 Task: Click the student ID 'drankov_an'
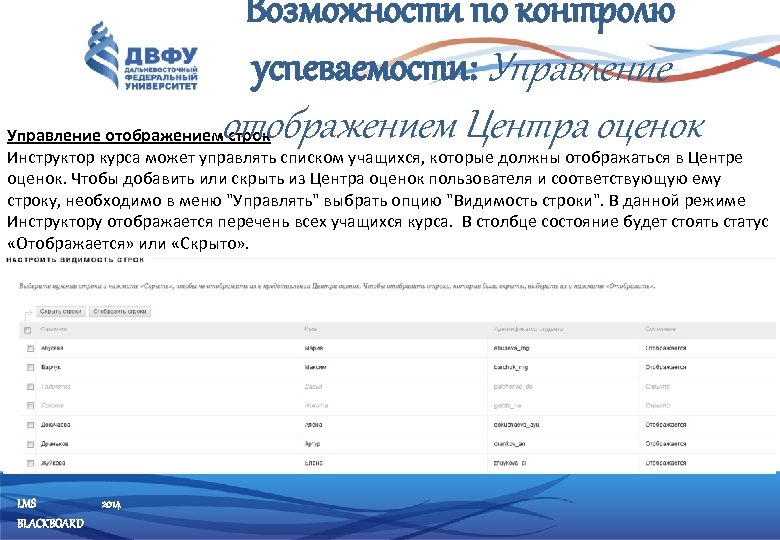pyautogui.click(x=509, y=444)
